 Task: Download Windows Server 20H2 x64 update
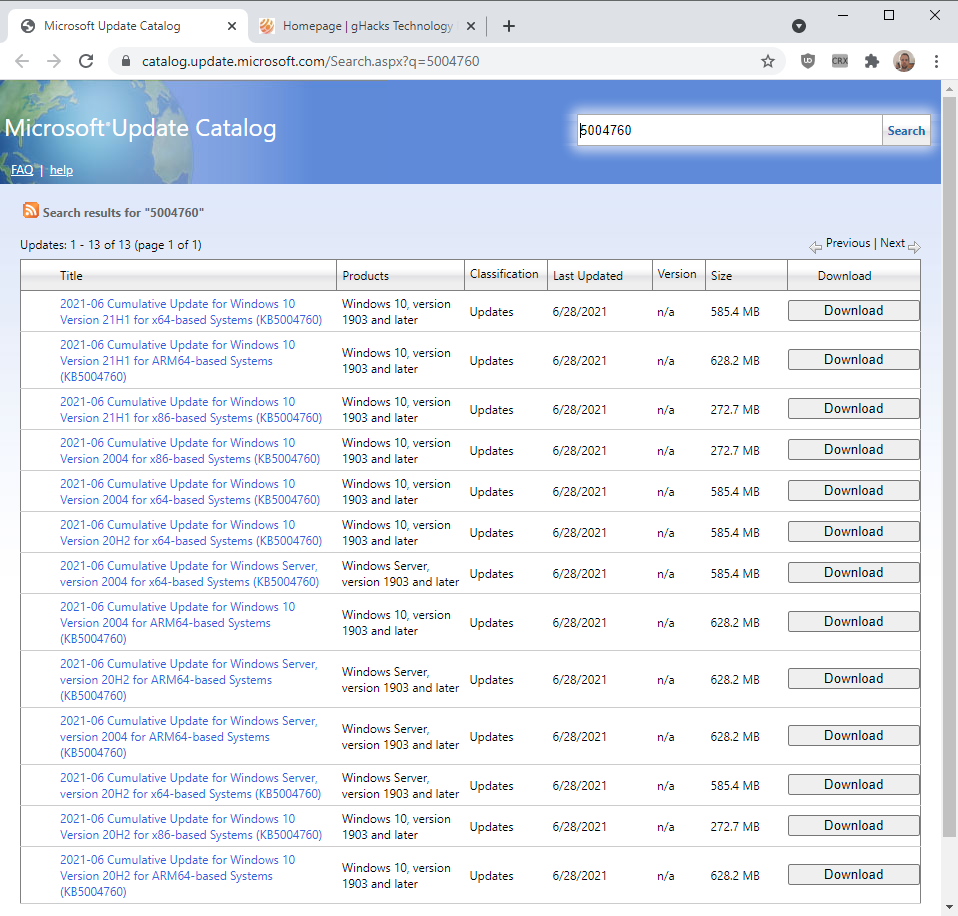[x=854, y=785]
